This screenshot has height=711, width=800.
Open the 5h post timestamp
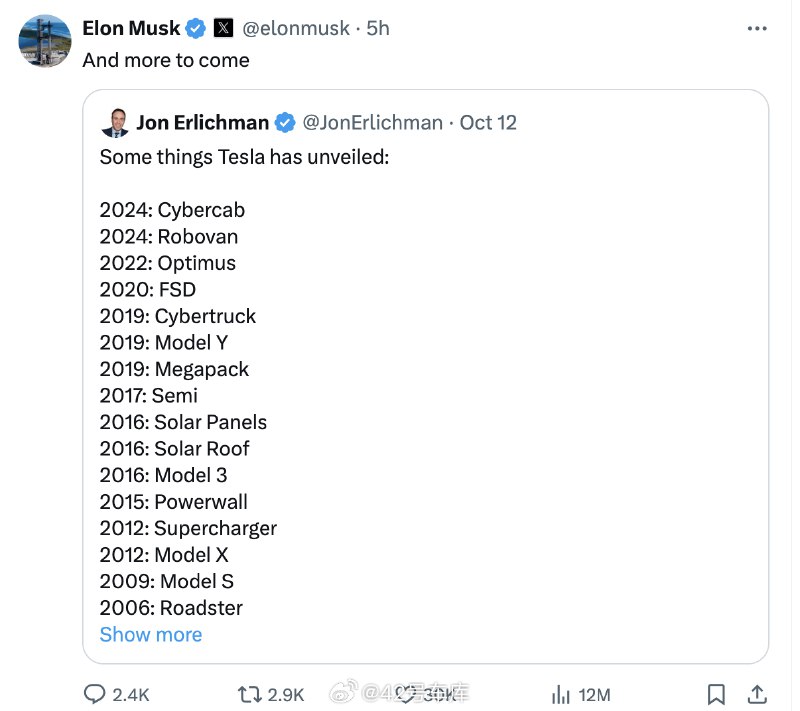pos(378,29)
